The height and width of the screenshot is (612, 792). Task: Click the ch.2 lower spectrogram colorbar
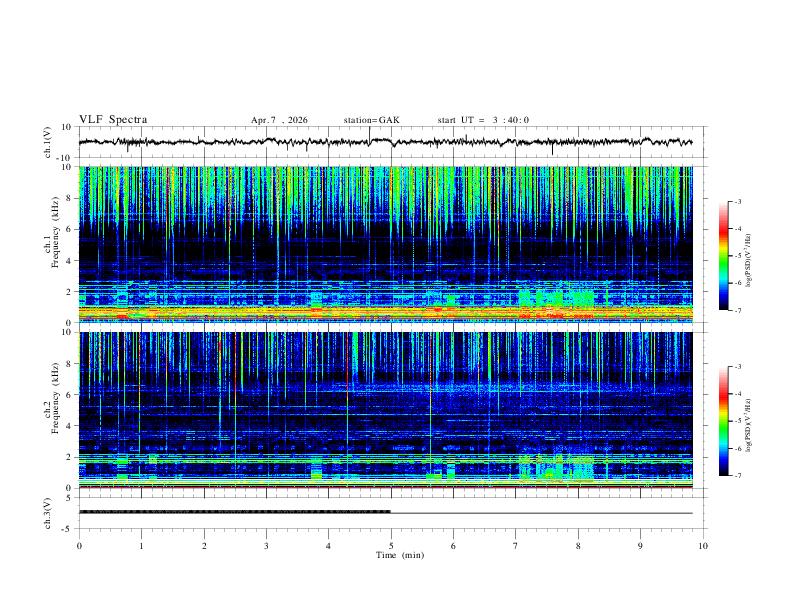pos(723,421)
